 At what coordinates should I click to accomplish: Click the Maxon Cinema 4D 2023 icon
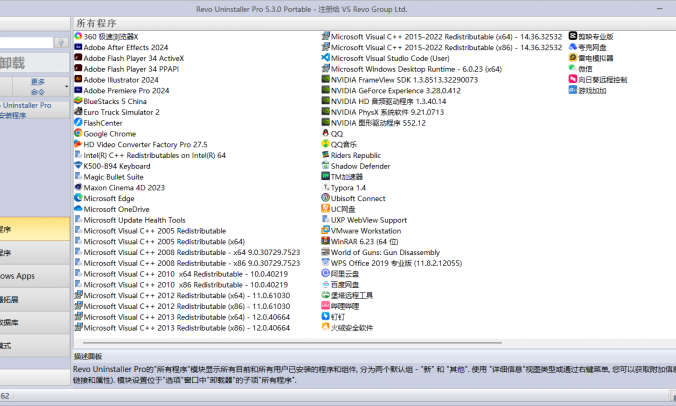pyautogui.click(x=78, y=187)
